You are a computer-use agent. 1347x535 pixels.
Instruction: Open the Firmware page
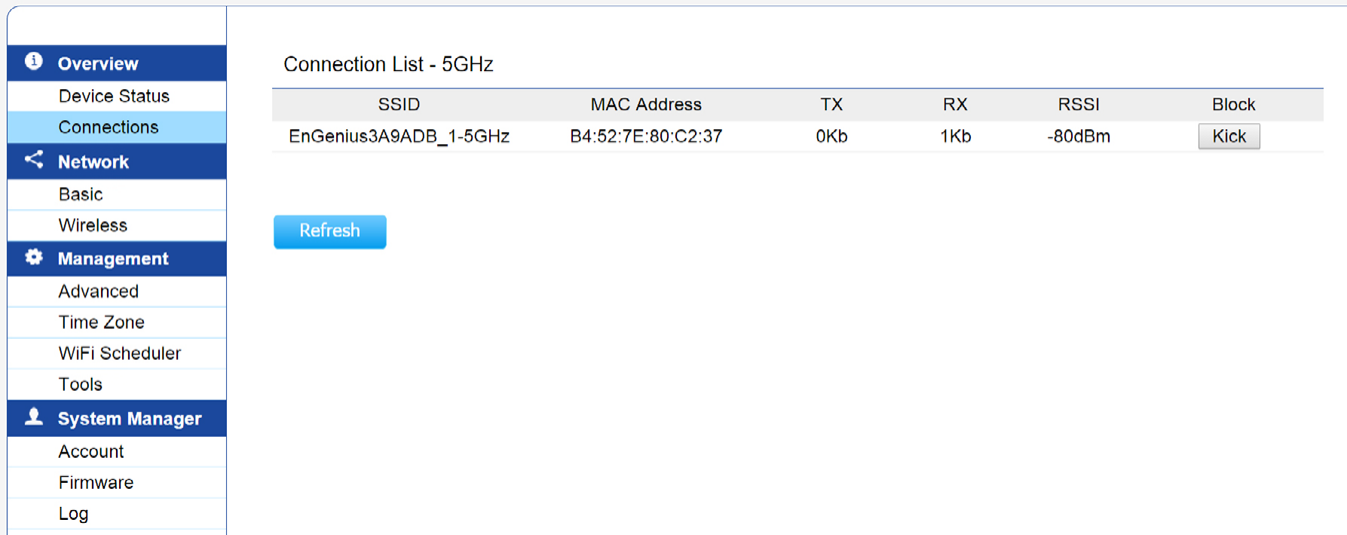96,482
